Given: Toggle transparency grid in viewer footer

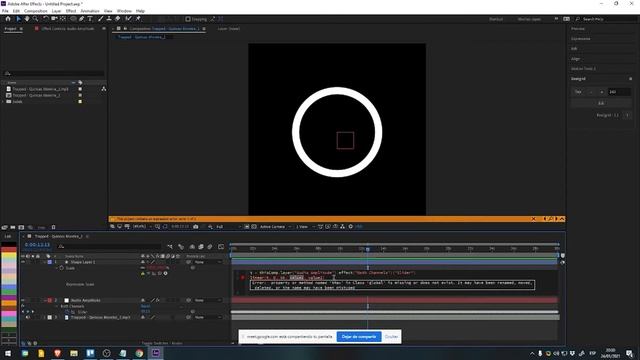Looking at the screenshot, I should point(254,227).
